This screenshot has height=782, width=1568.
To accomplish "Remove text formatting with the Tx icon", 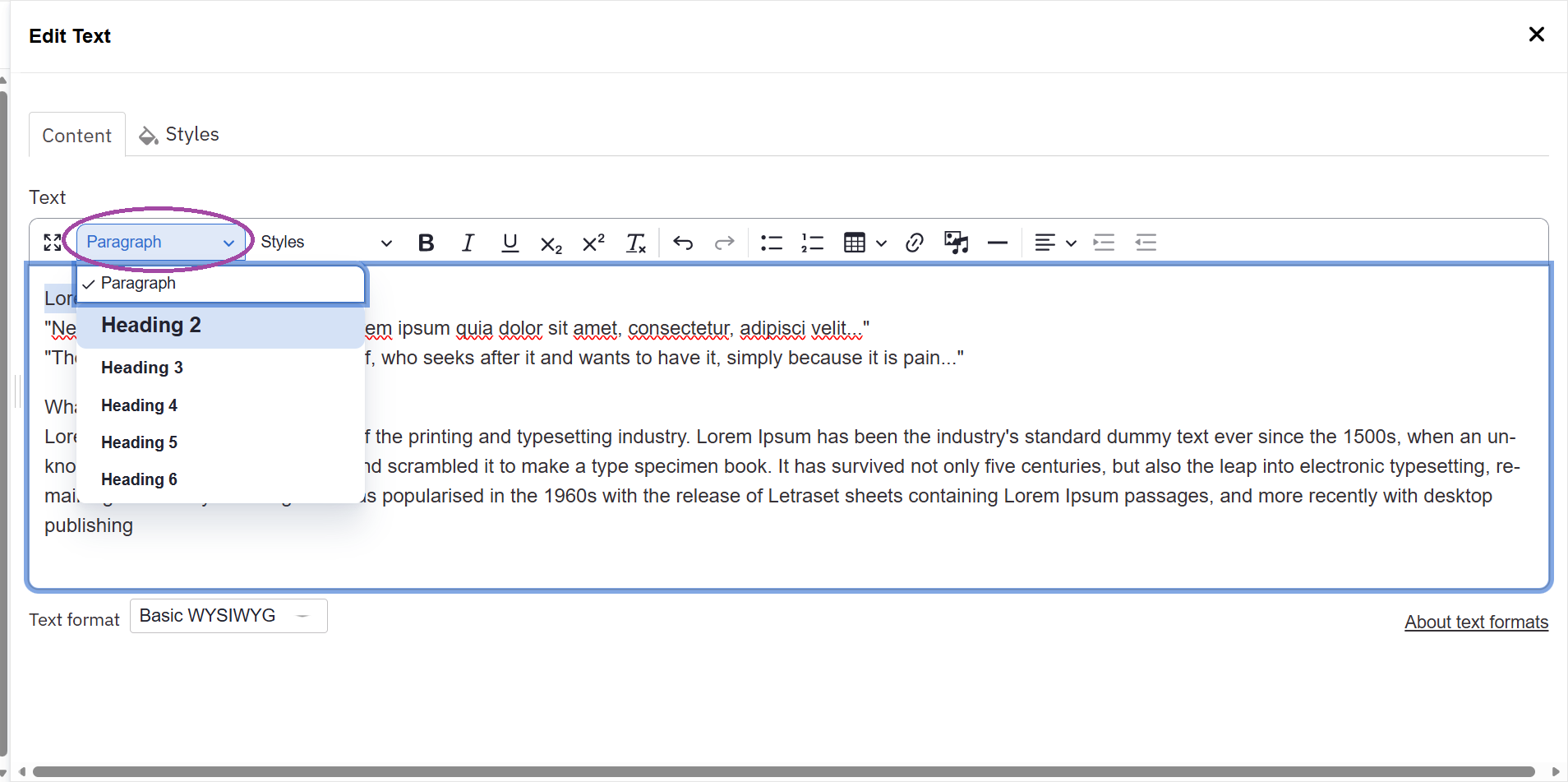I will (636, 243).
